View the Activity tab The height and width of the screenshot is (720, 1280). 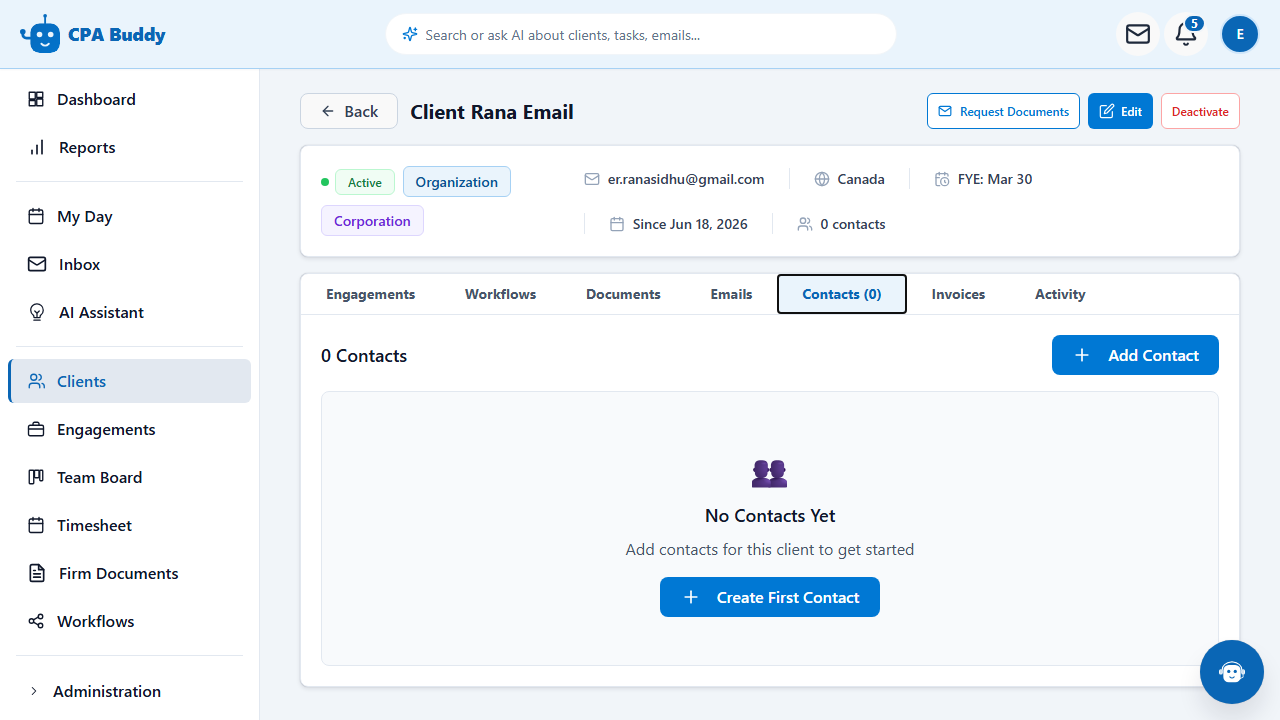click(x=1060, y=294)
